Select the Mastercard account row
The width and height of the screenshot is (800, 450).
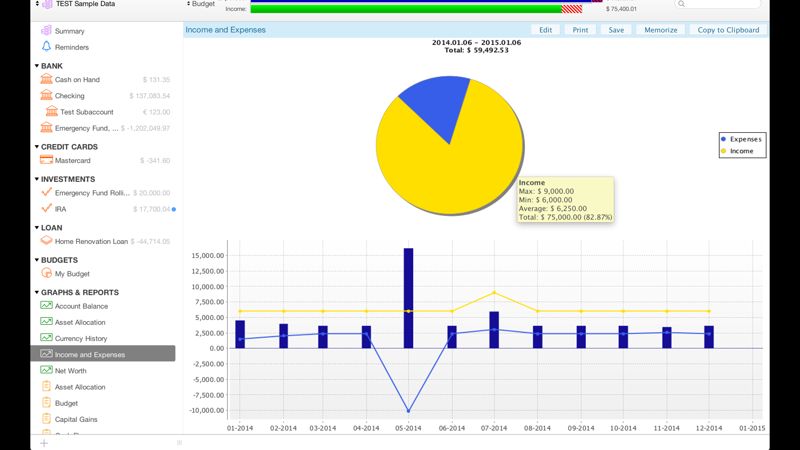pyautogui.click(x=105, y=160)
